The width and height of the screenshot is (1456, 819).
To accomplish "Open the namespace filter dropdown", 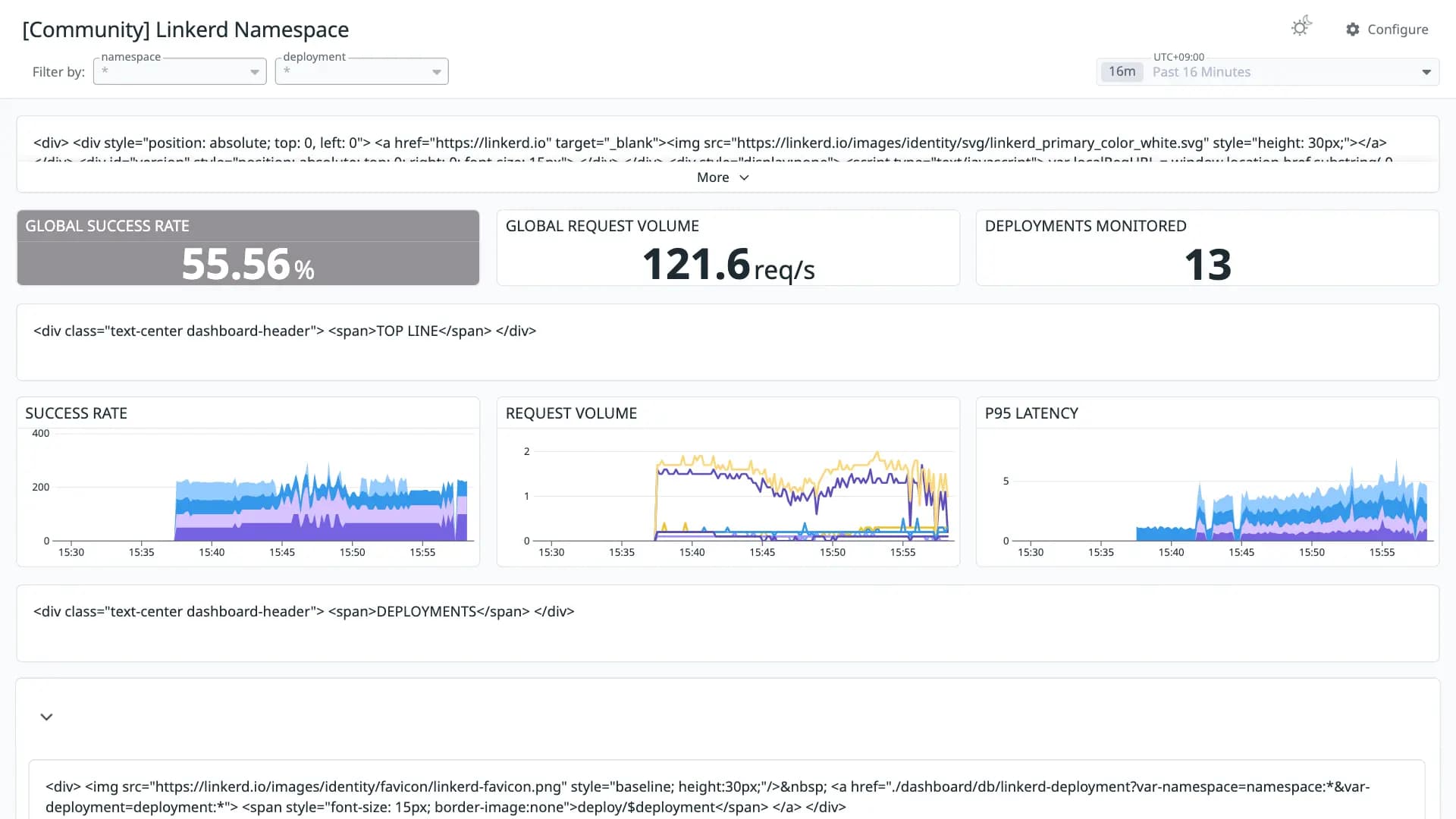I will pyautogui.click(x=180, y=72).
